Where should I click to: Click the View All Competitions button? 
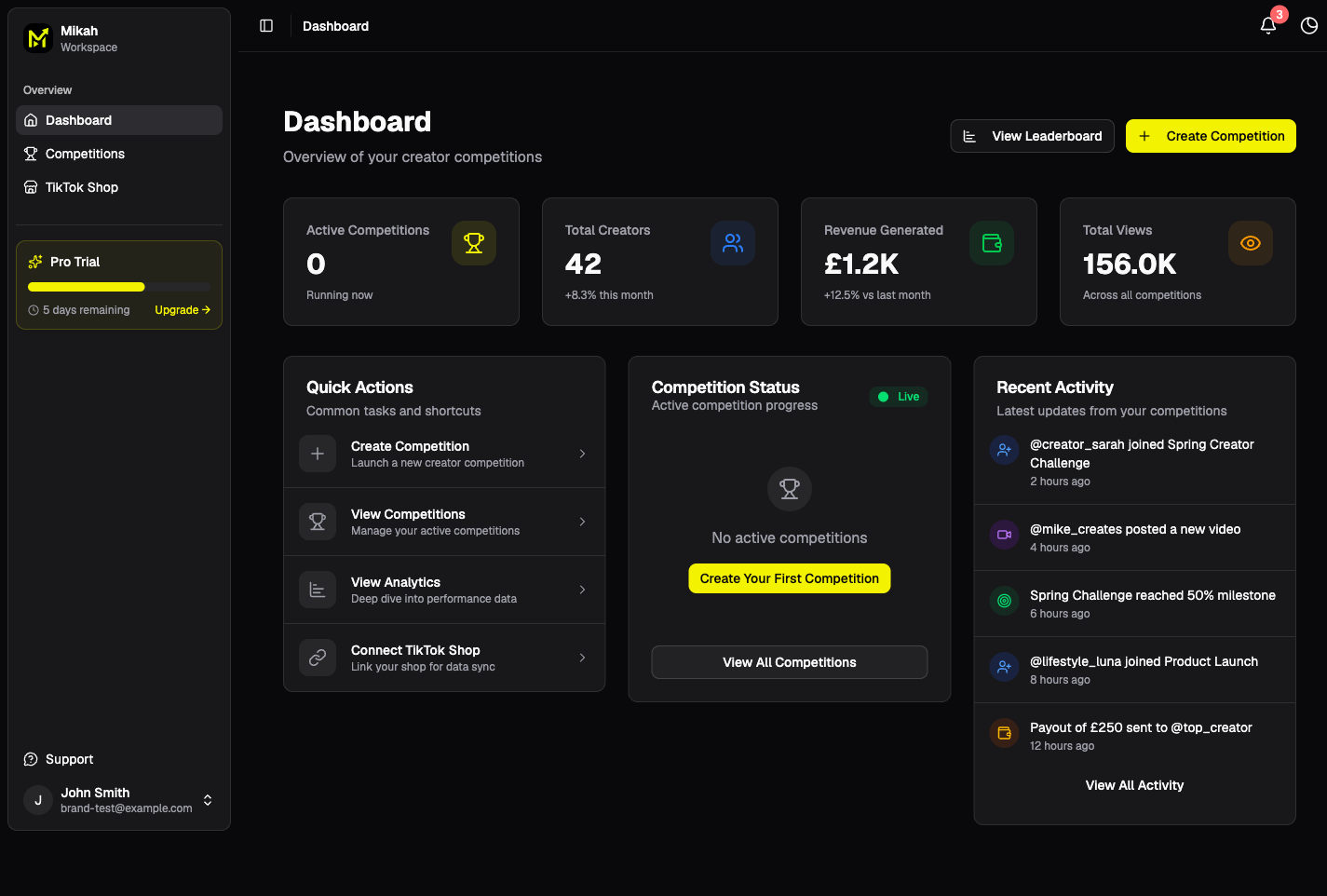tap(790, 662)
